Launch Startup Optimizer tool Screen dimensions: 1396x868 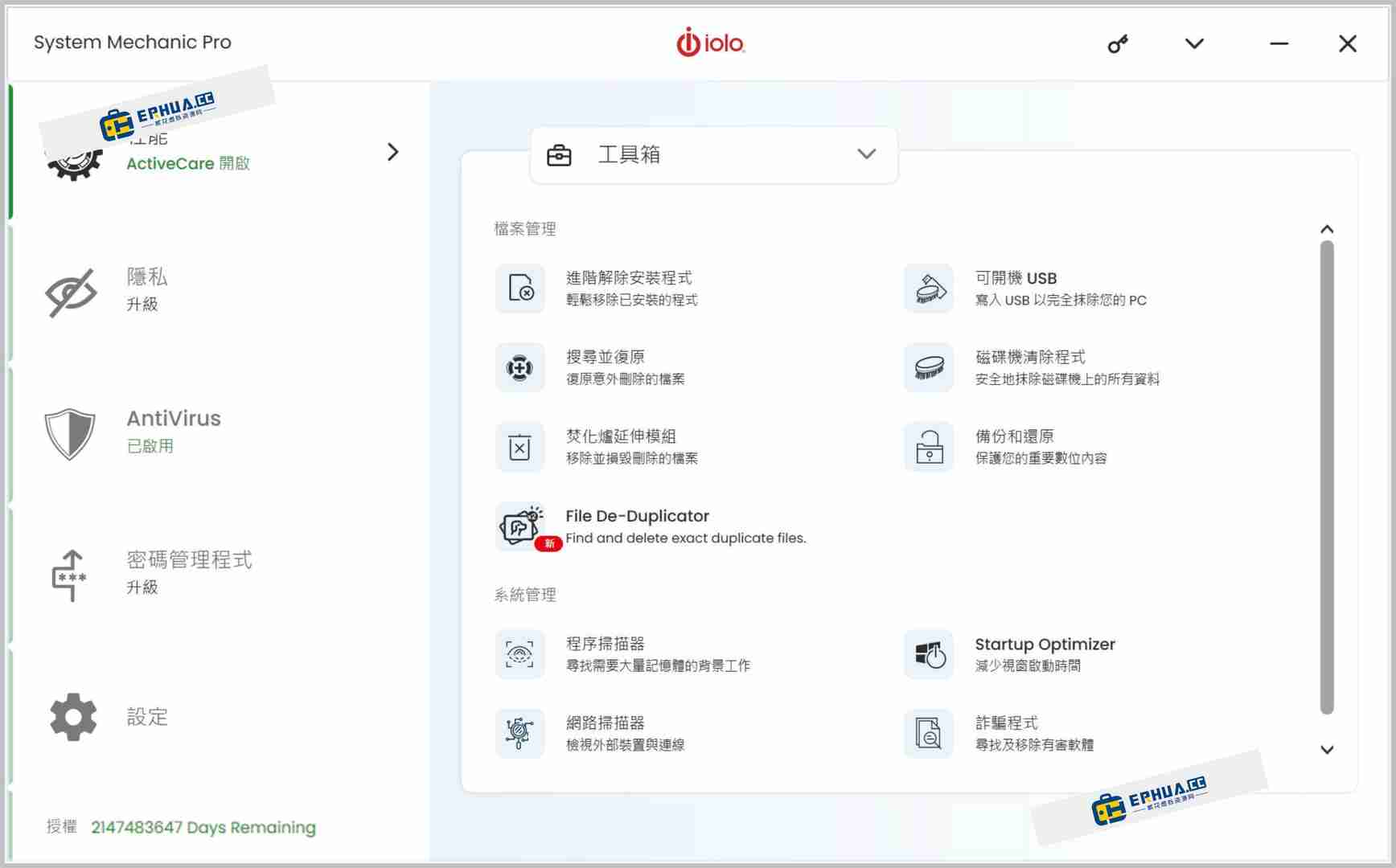[x=1045, y=653]
